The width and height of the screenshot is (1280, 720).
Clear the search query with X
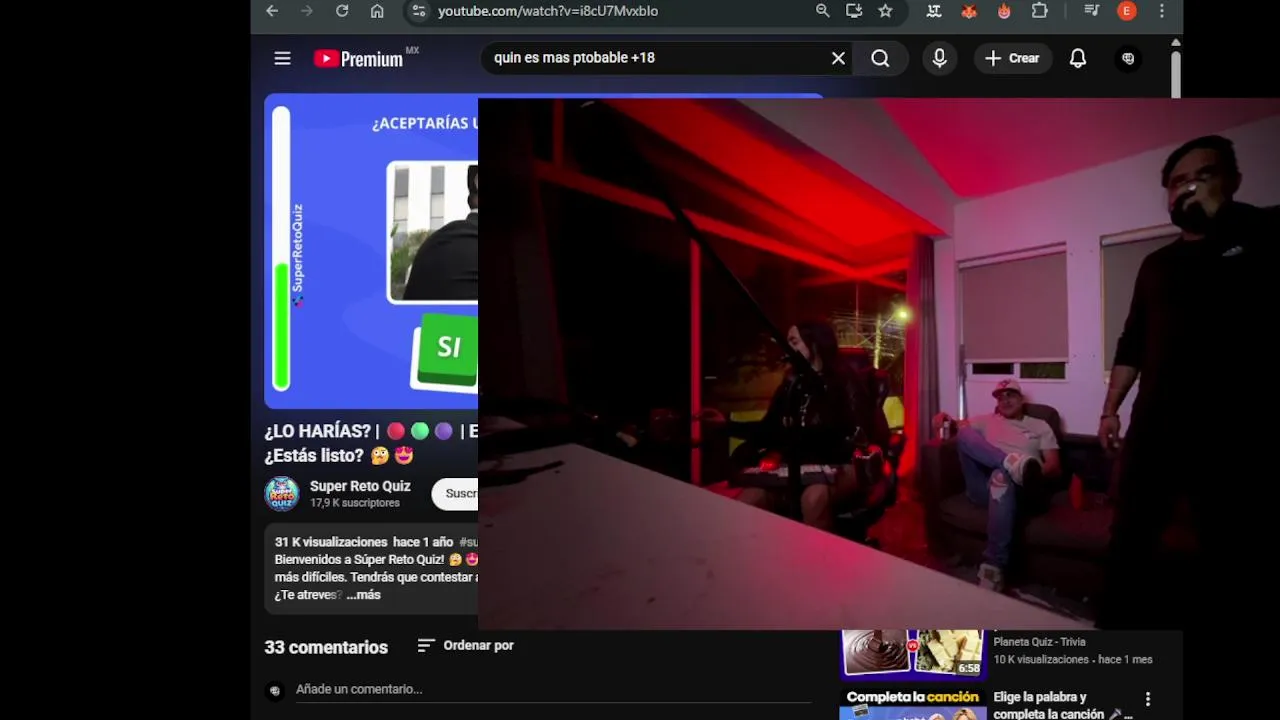coord(838,58)
